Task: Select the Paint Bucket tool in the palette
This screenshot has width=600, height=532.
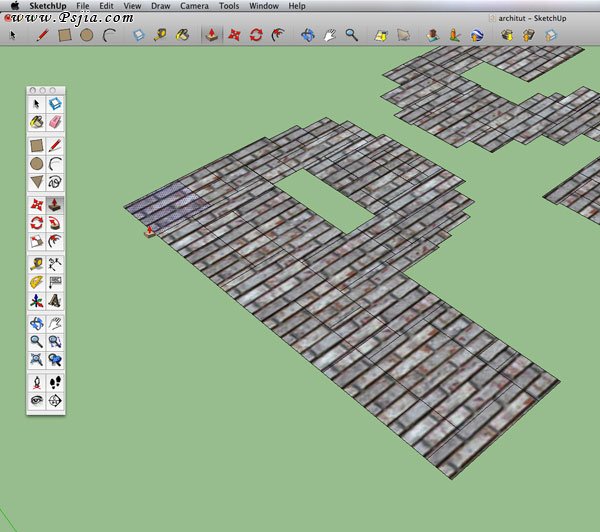Action: (x=36, y=120)
